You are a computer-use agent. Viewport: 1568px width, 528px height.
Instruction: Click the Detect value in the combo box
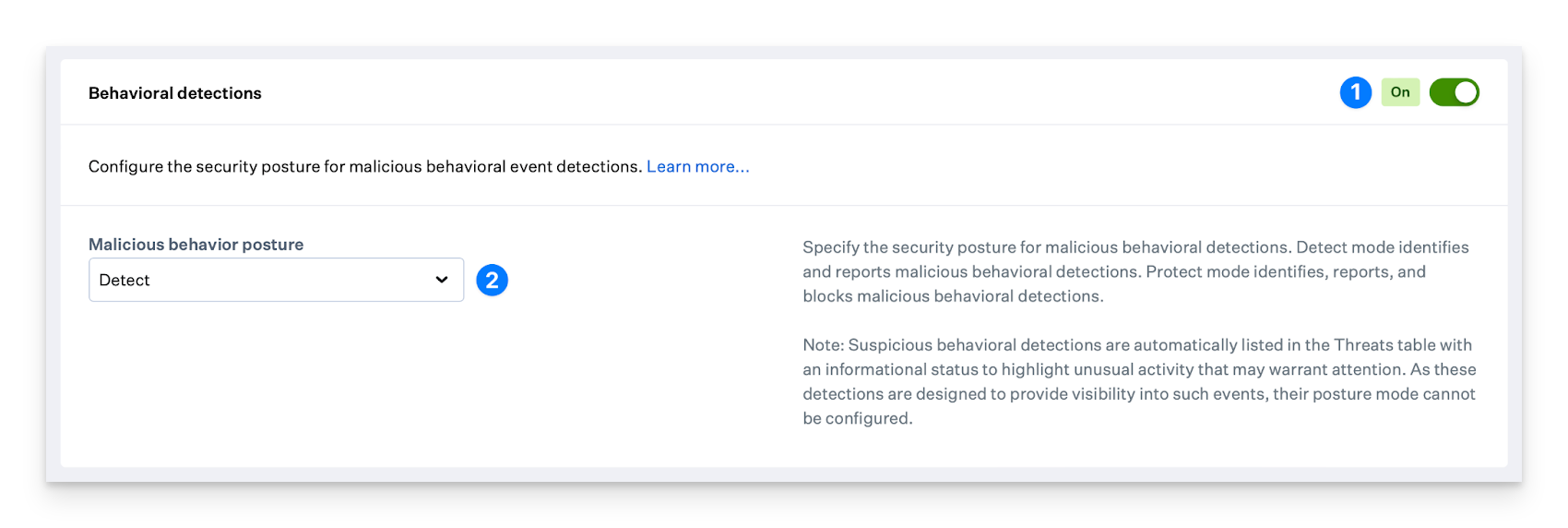(125, 281)
